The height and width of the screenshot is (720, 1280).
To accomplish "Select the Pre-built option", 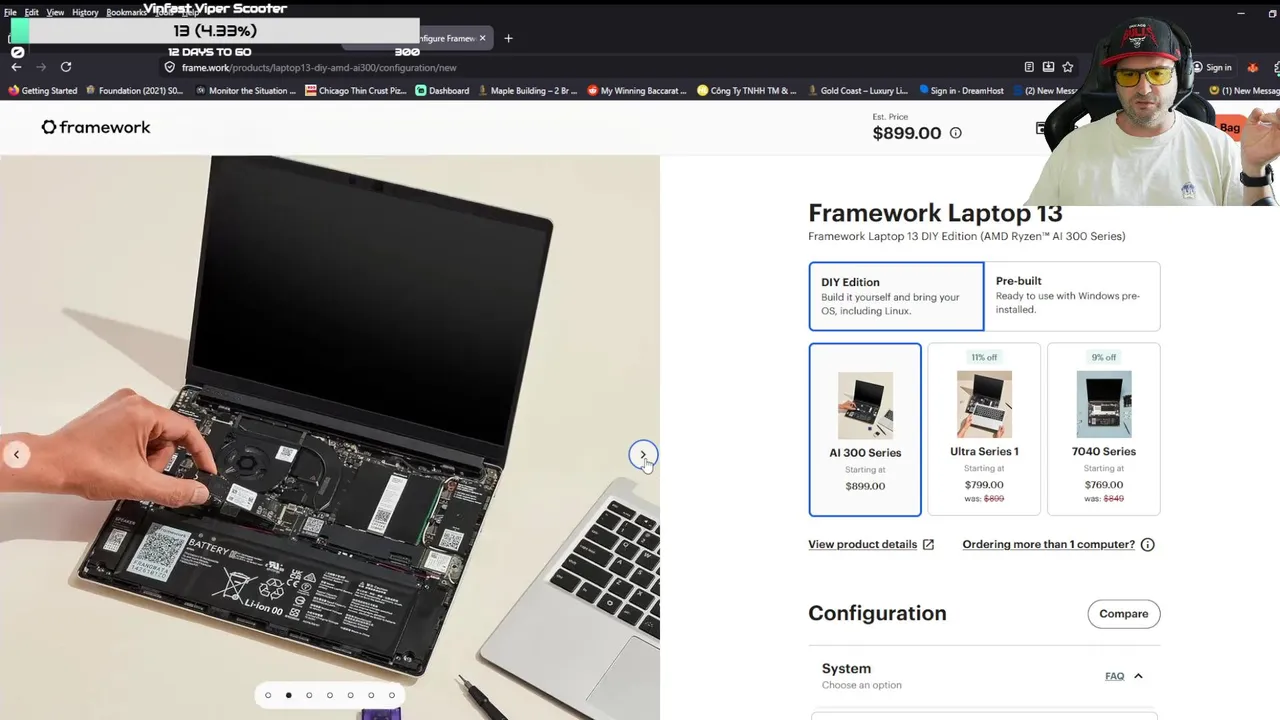I will pos(1072,296).
